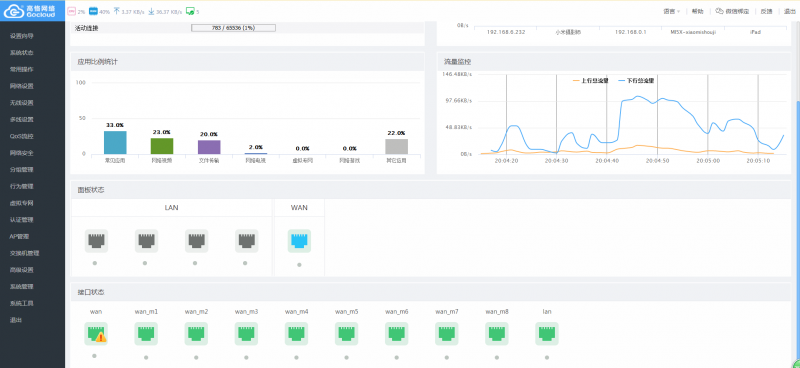The height and width of the screenshot is (368, 800).
Task: Open 认证管理 in the sidebar
Action: [21, 220]
